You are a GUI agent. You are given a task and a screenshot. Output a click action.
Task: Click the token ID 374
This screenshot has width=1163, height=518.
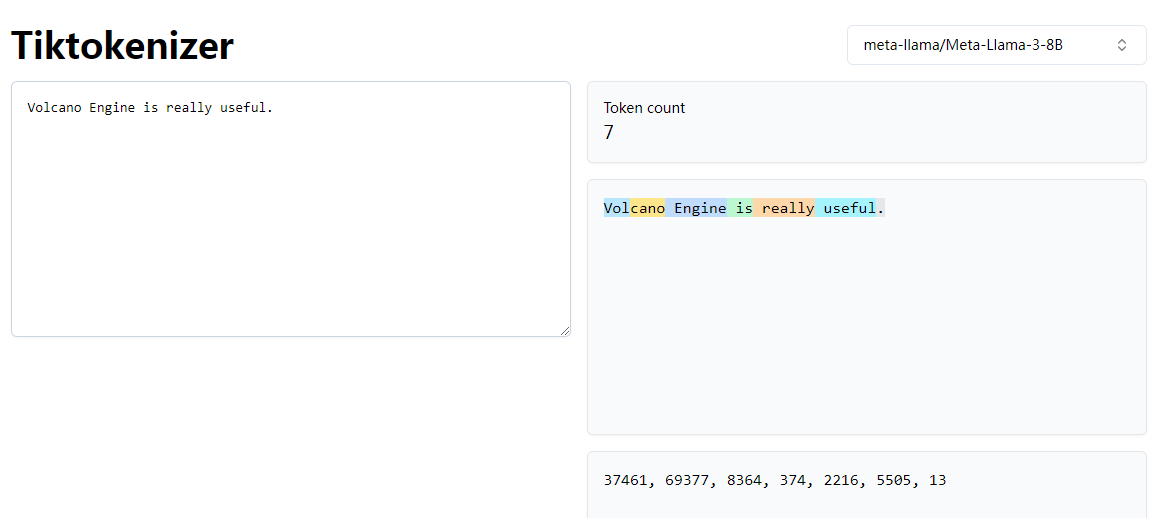pos(793,480)
